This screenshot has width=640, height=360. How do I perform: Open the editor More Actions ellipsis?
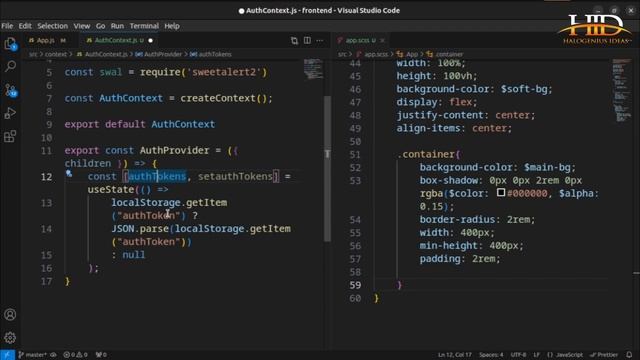coord(320,40)
